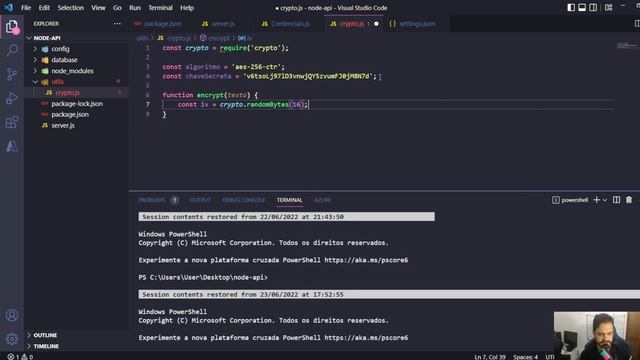Click the Explorer more actions ellipsis
Image resolution: width=640 pixels, height=360 pixels.
[117, 24]
